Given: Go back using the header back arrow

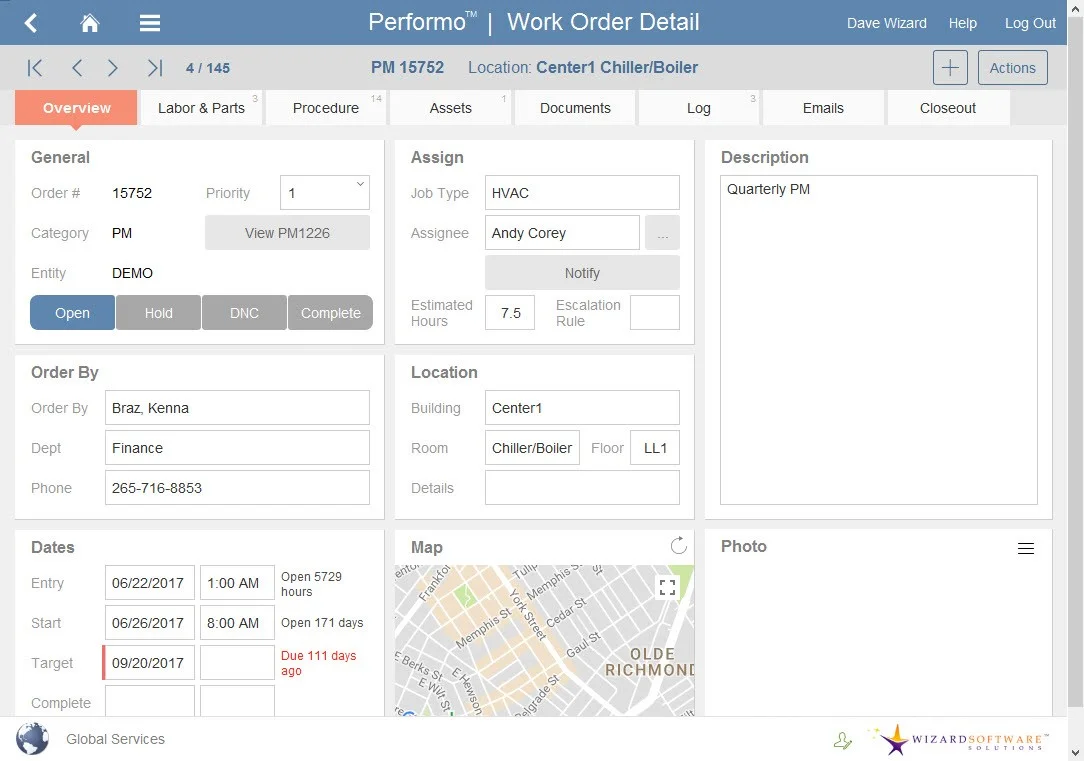Looking at the screenshot, I should tap(30, 23).
